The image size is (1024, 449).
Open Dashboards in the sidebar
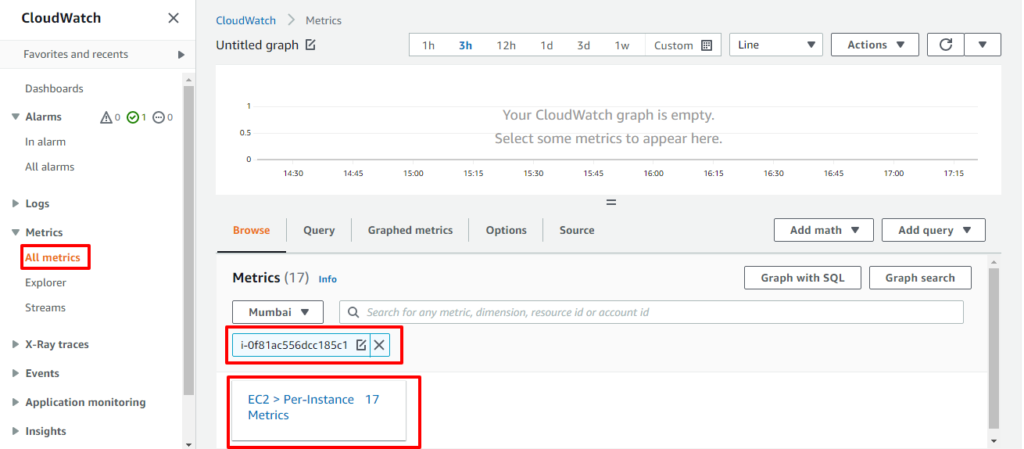pos(54,88)
